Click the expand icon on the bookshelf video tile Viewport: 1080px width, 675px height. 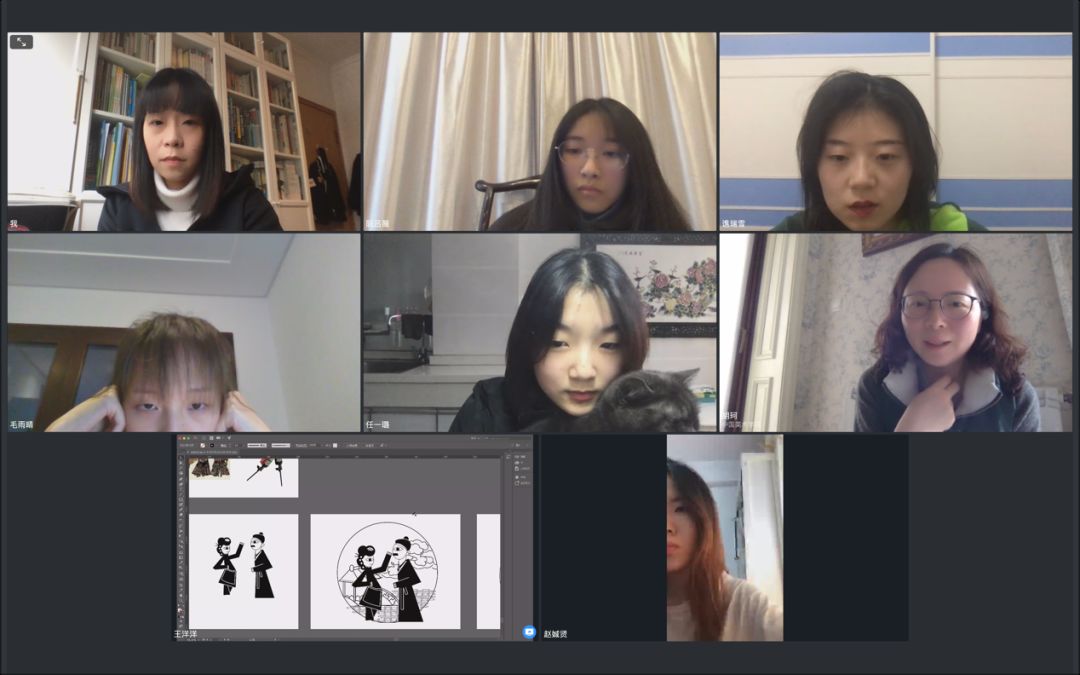click(21, 42)
